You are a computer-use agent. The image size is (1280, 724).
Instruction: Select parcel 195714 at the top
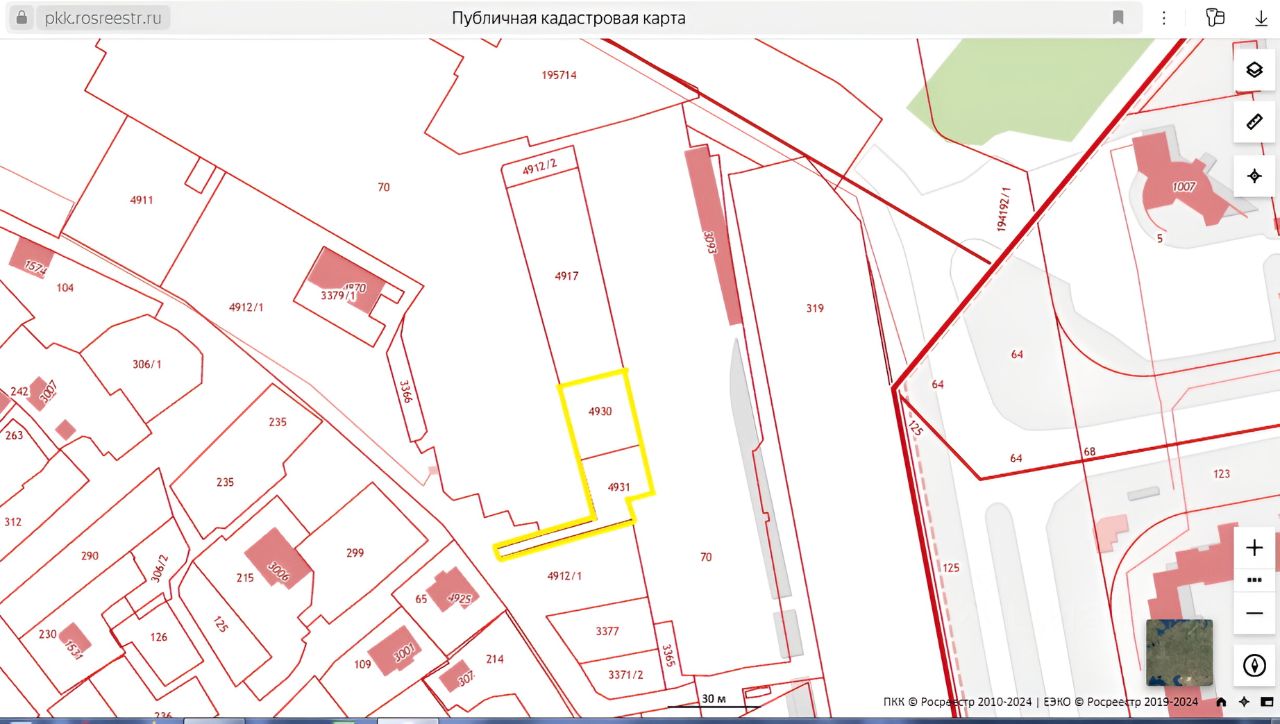559,75
